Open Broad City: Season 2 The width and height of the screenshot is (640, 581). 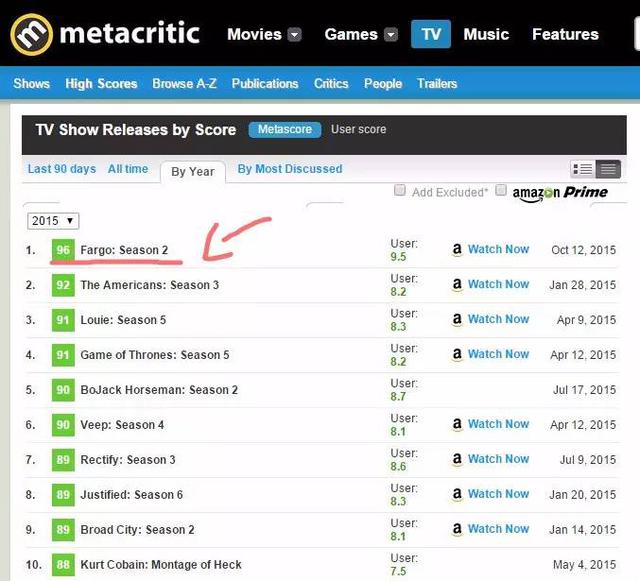click(x=137, y=530)
